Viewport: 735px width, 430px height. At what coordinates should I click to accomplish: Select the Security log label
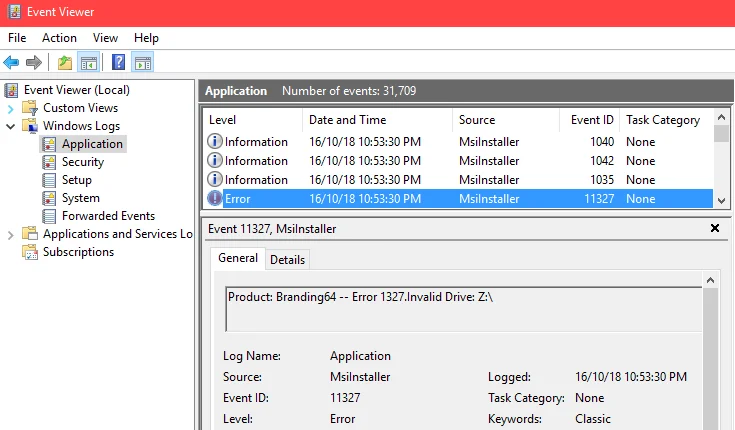(x=83, y=162)
